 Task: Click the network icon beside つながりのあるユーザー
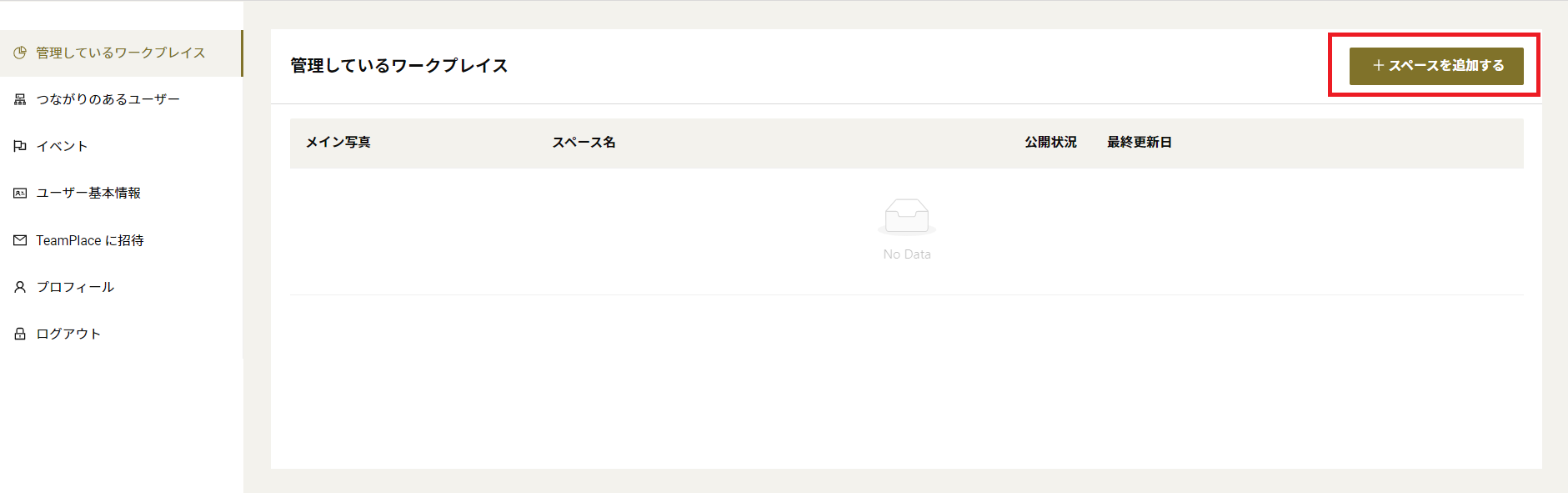[x=20, y=99]
